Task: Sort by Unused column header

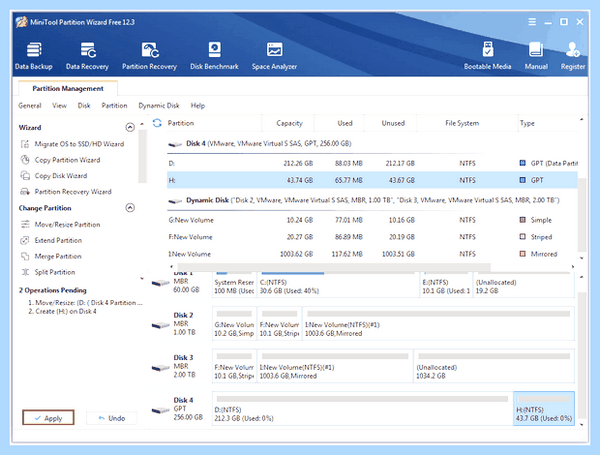Action: (x=393, y=123)
